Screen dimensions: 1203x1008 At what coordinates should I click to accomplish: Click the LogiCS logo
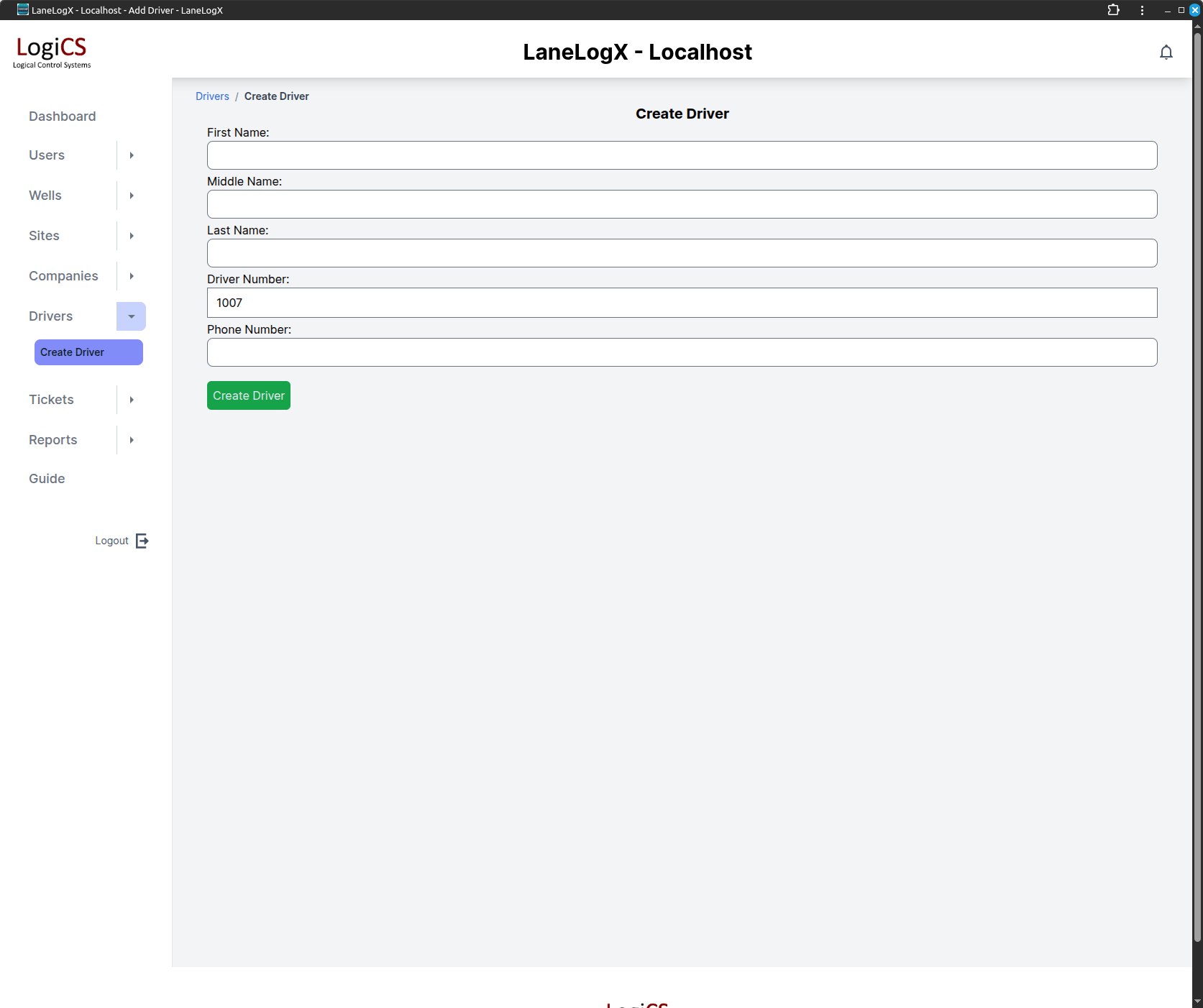coord(52,52)
